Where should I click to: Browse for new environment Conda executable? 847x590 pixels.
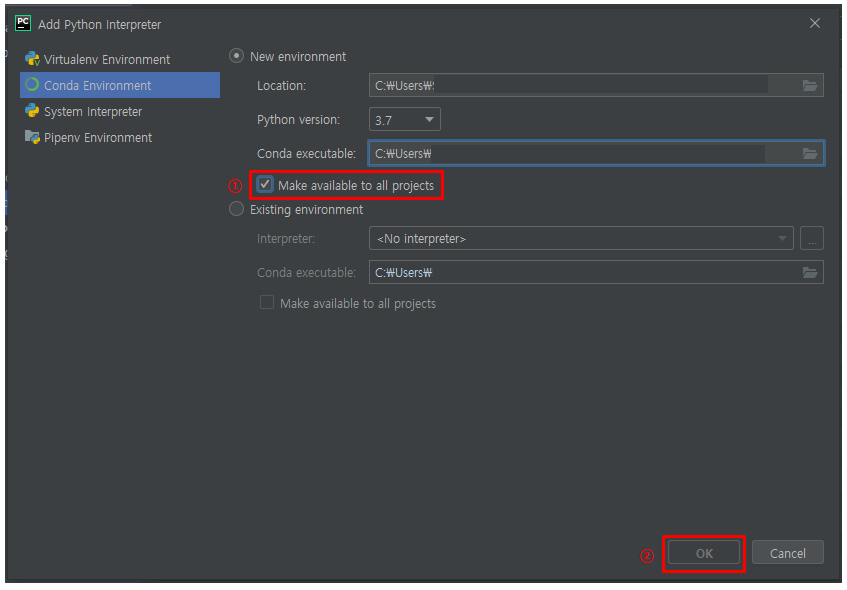(809, 153)
